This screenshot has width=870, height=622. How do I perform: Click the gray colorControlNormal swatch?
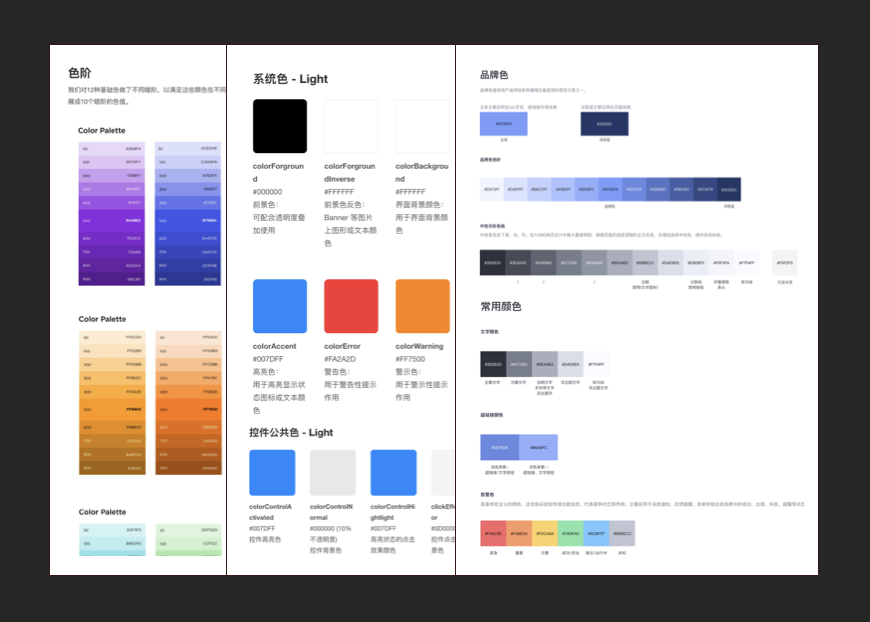pos(332,472)
